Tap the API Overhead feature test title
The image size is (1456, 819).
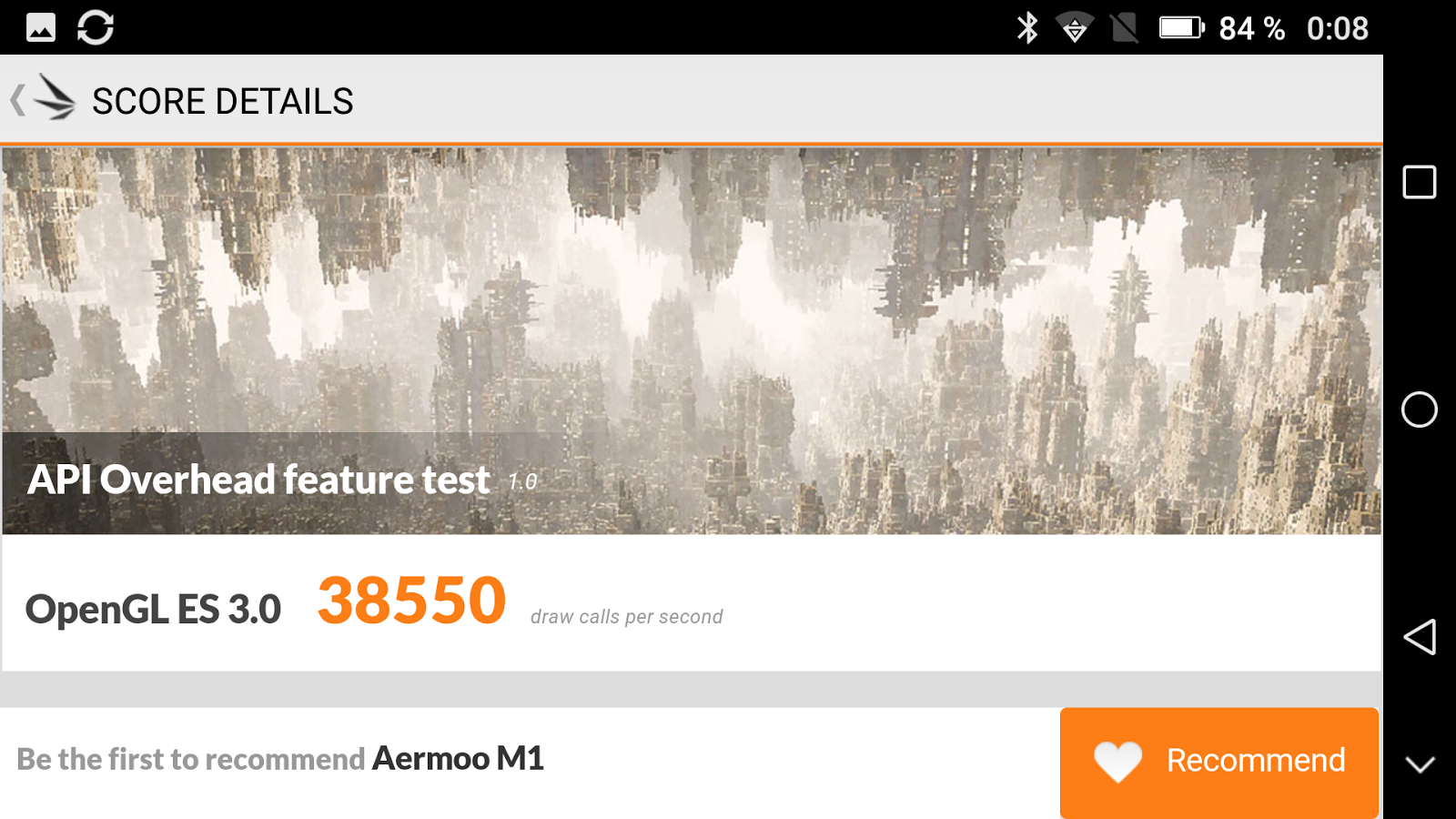258,480
